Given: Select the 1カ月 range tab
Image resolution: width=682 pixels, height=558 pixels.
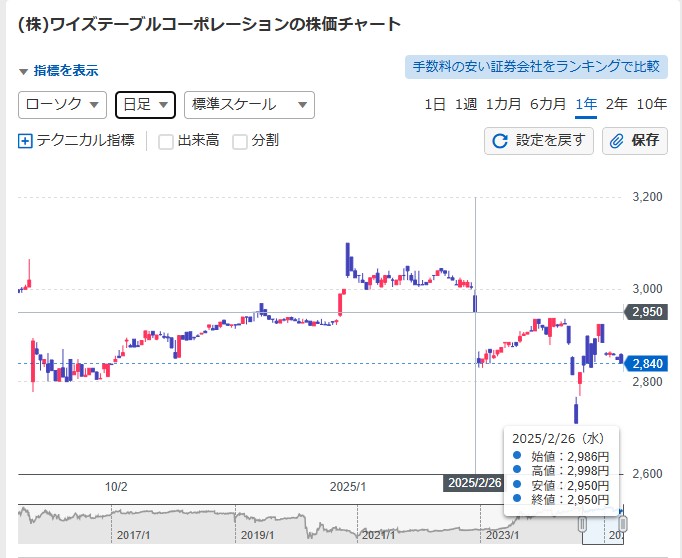Looking at the screenshot, I should (x=503, y=104).
